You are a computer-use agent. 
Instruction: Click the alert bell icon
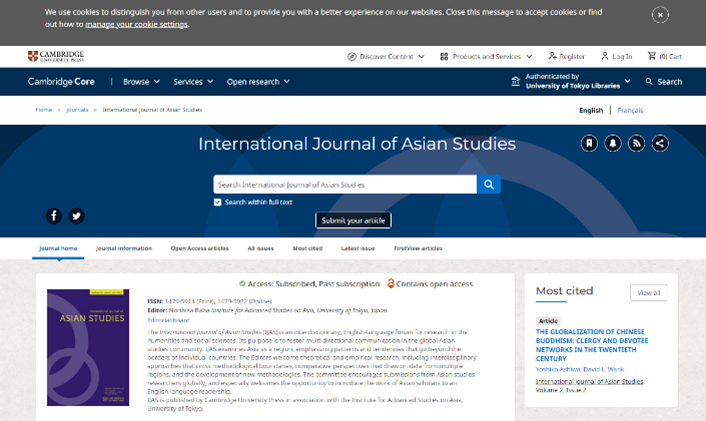tap(613, 143)
